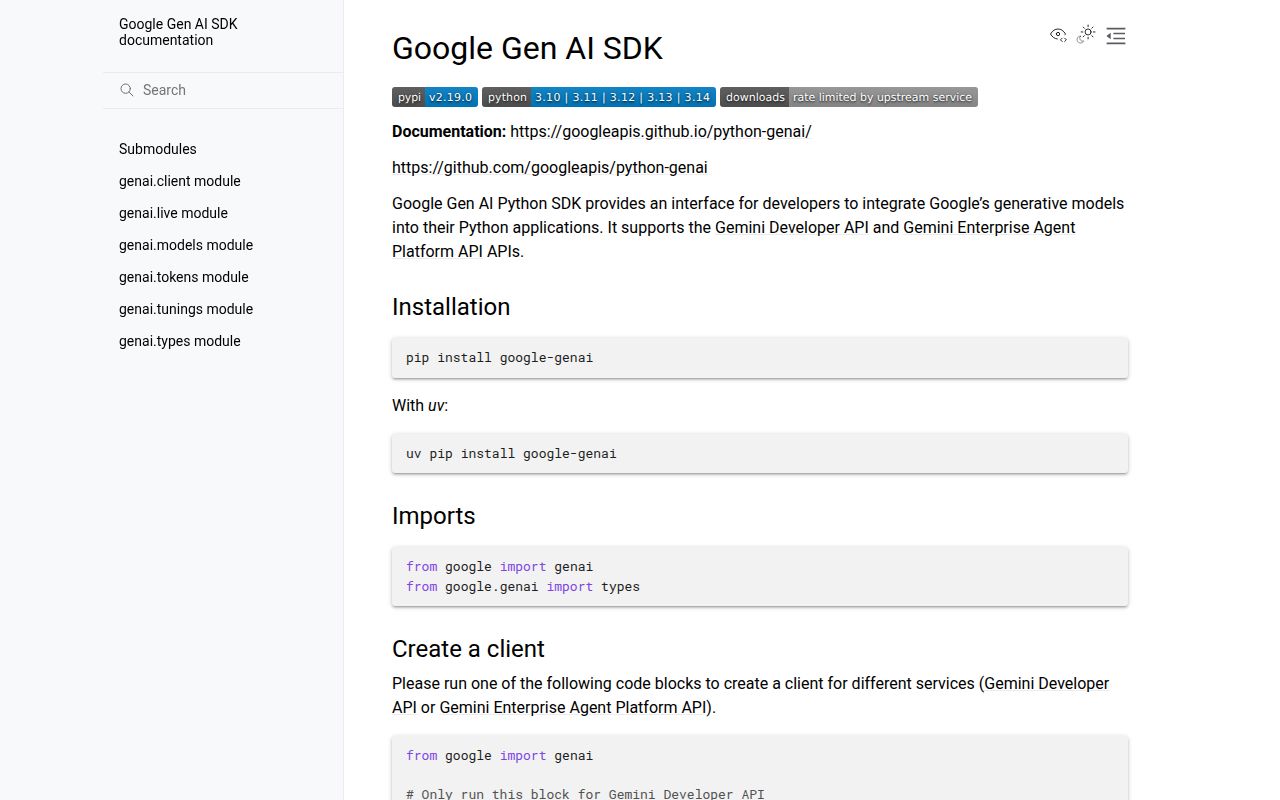
Task: Click the 'With uv:' text
Action: (420, 405)
